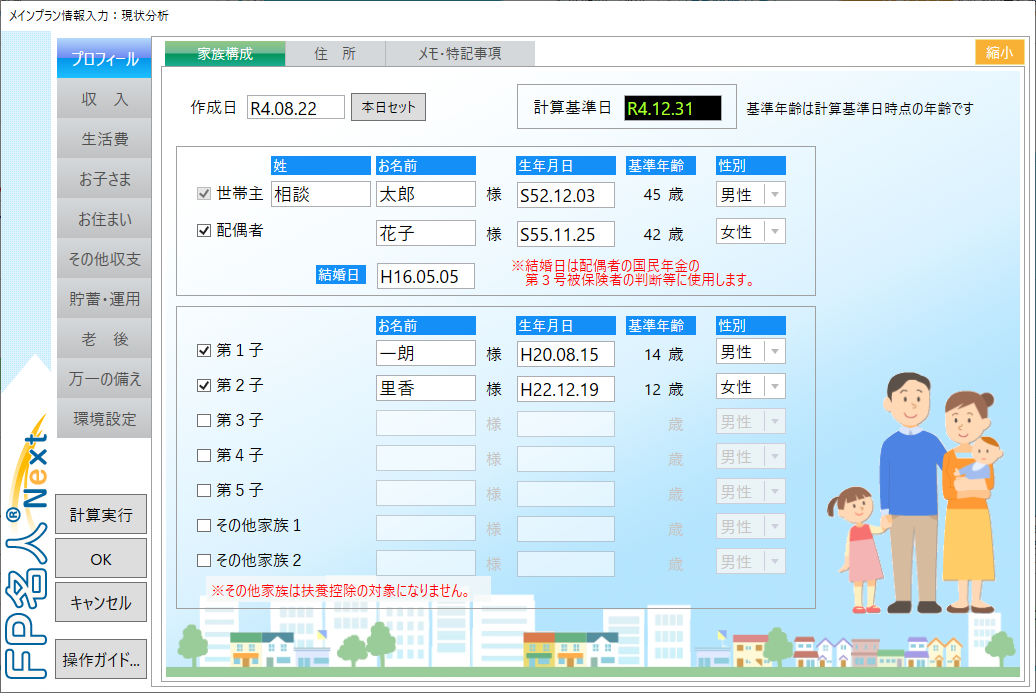The width and height of the screenshot is (1036, 693).
Task: Open the 第2子 gender dropdown
Action: [775, 387]
